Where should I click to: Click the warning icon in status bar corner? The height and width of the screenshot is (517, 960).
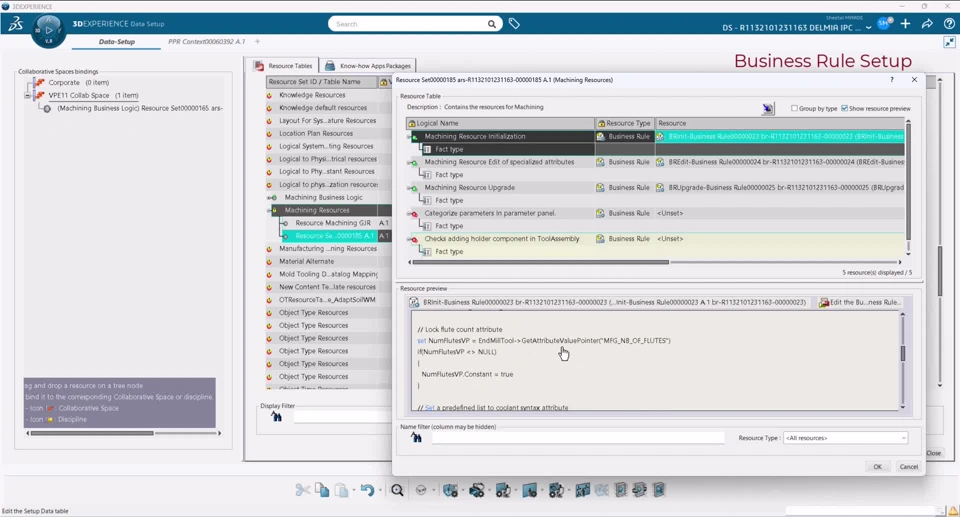(x=953, y=511)
